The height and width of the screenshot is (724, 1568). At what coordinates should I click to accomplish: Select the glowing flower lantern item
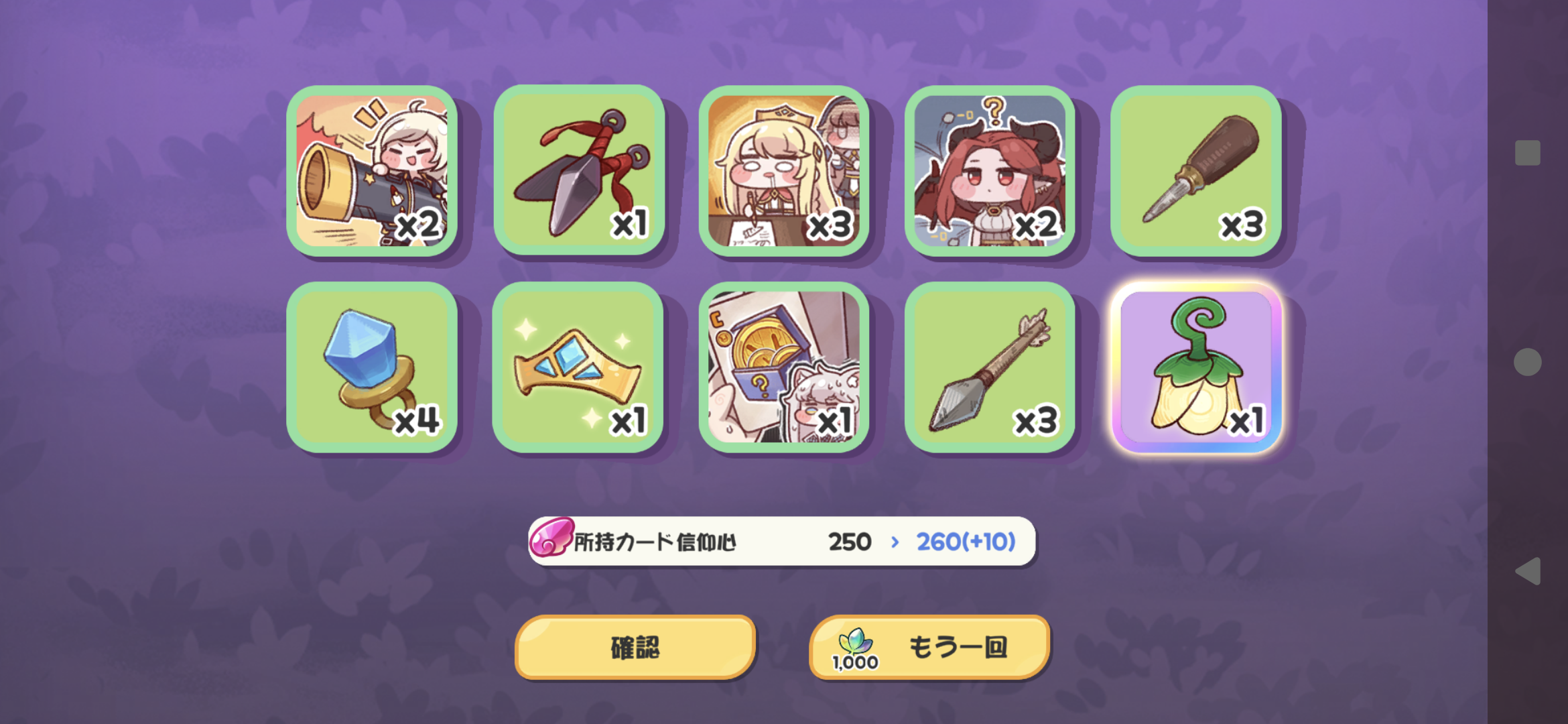pos(1196,367)
